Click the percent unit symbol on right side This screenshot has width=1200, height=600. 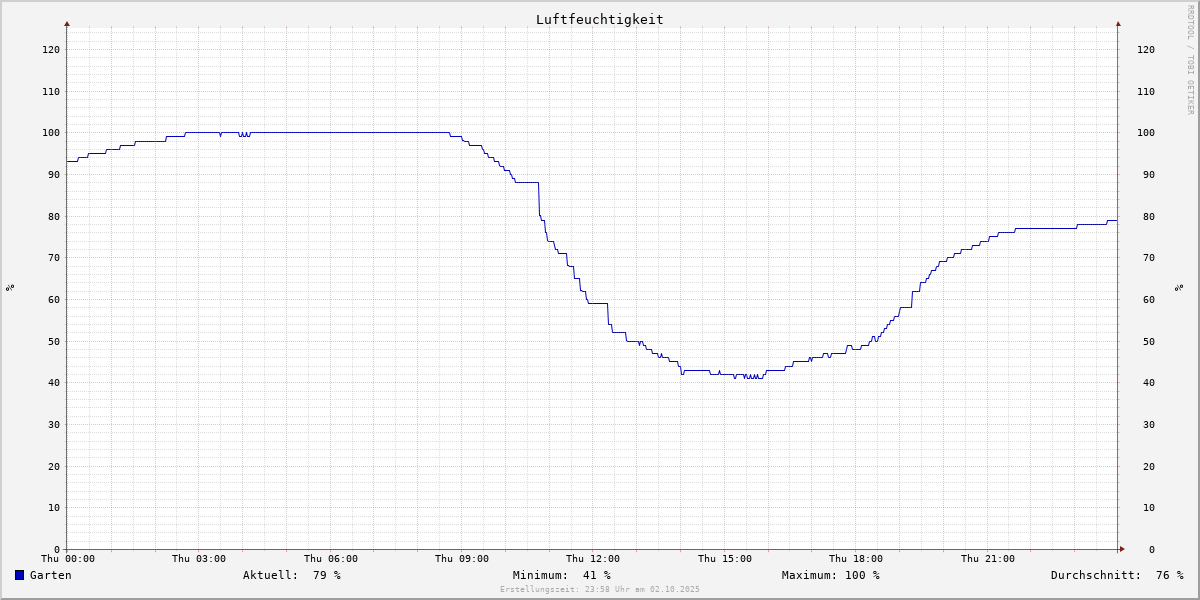point(1179,288)
